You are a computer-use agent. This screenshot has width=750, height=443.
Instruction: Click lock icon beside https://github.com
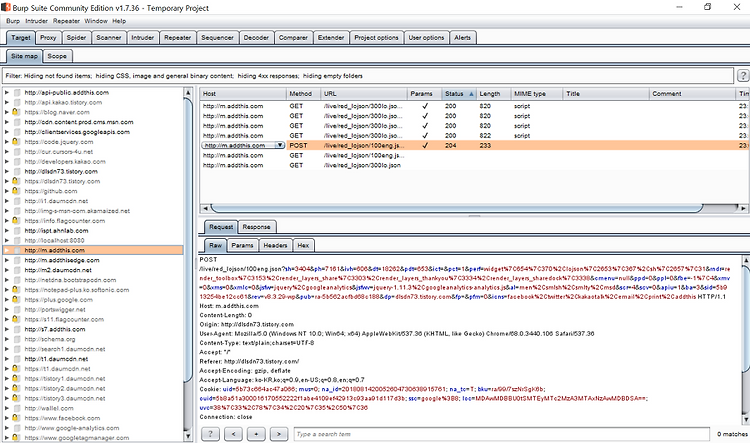click(x=16, y=191)
